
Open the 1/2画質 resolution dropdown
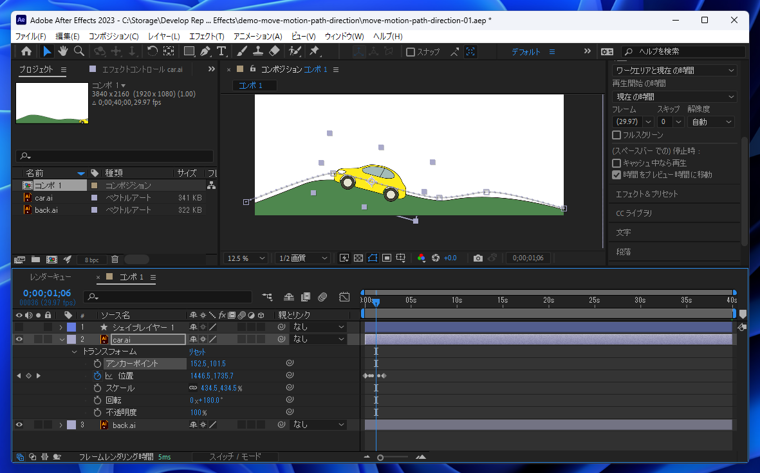(x=303, y=258)
